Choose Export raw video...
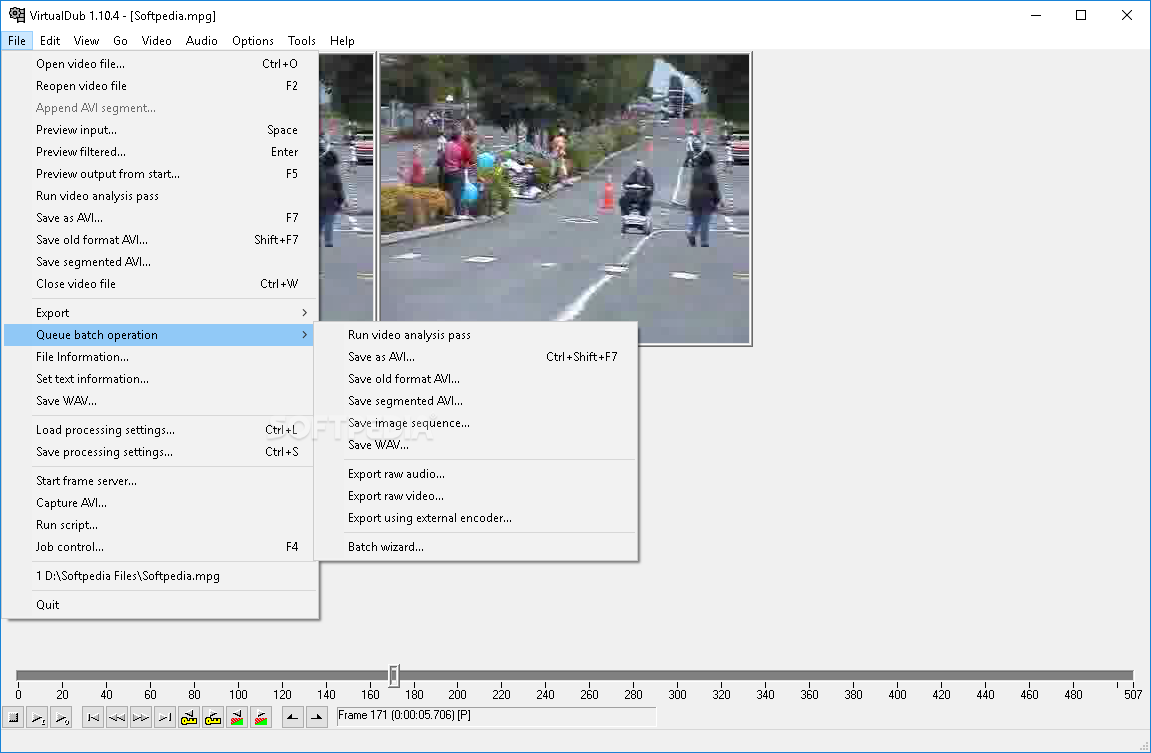This screenshot has height=753, width=1151. click(476, 496)
